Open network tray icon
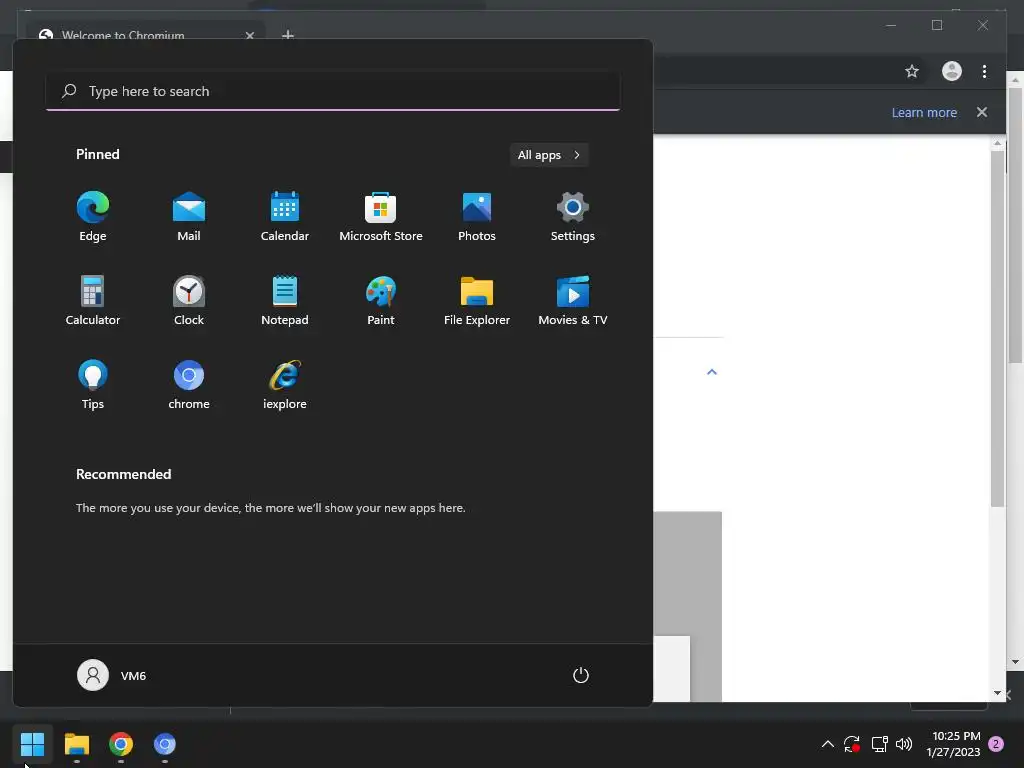Viewport: 1024px width, 768px height. (879, 744)
